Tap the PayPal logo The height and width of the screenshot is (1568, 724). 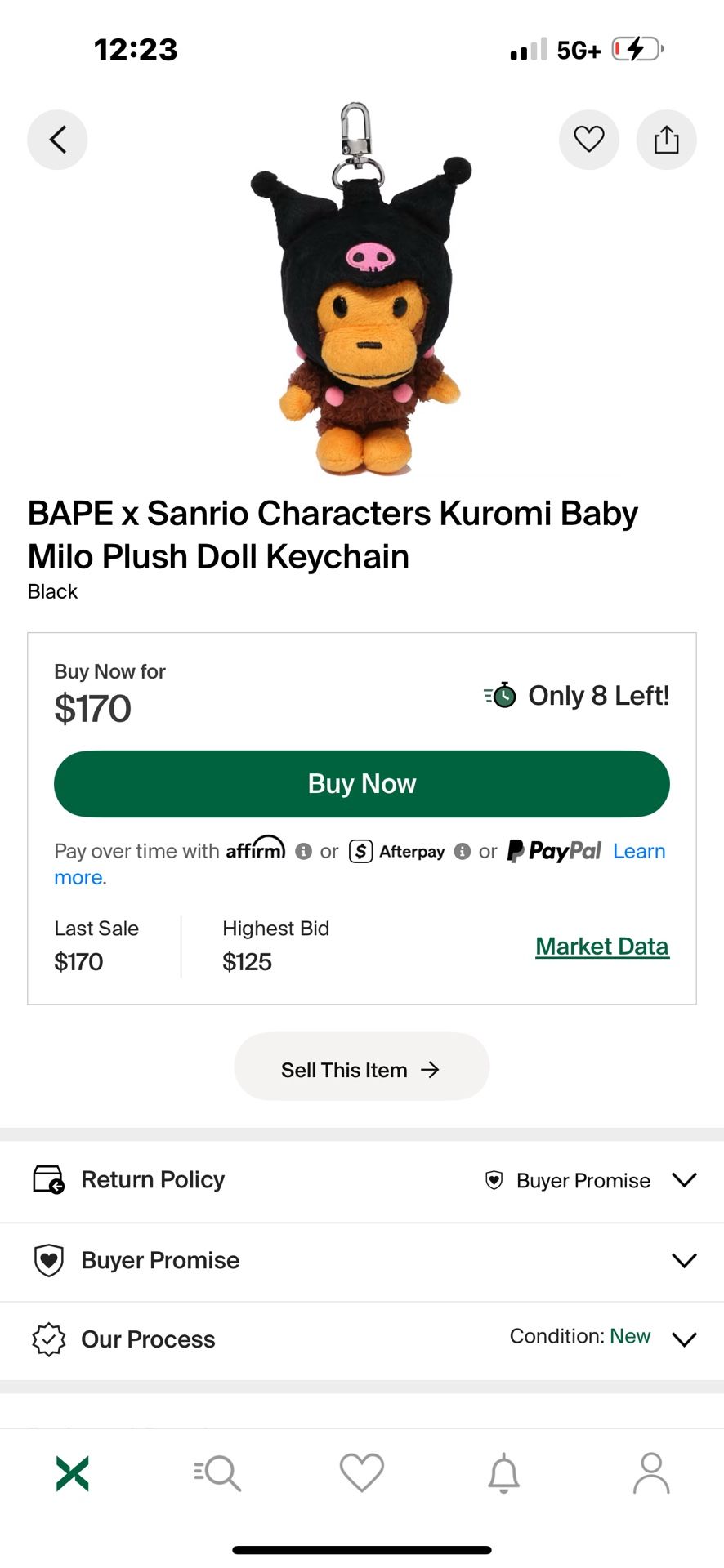point(555,851)
